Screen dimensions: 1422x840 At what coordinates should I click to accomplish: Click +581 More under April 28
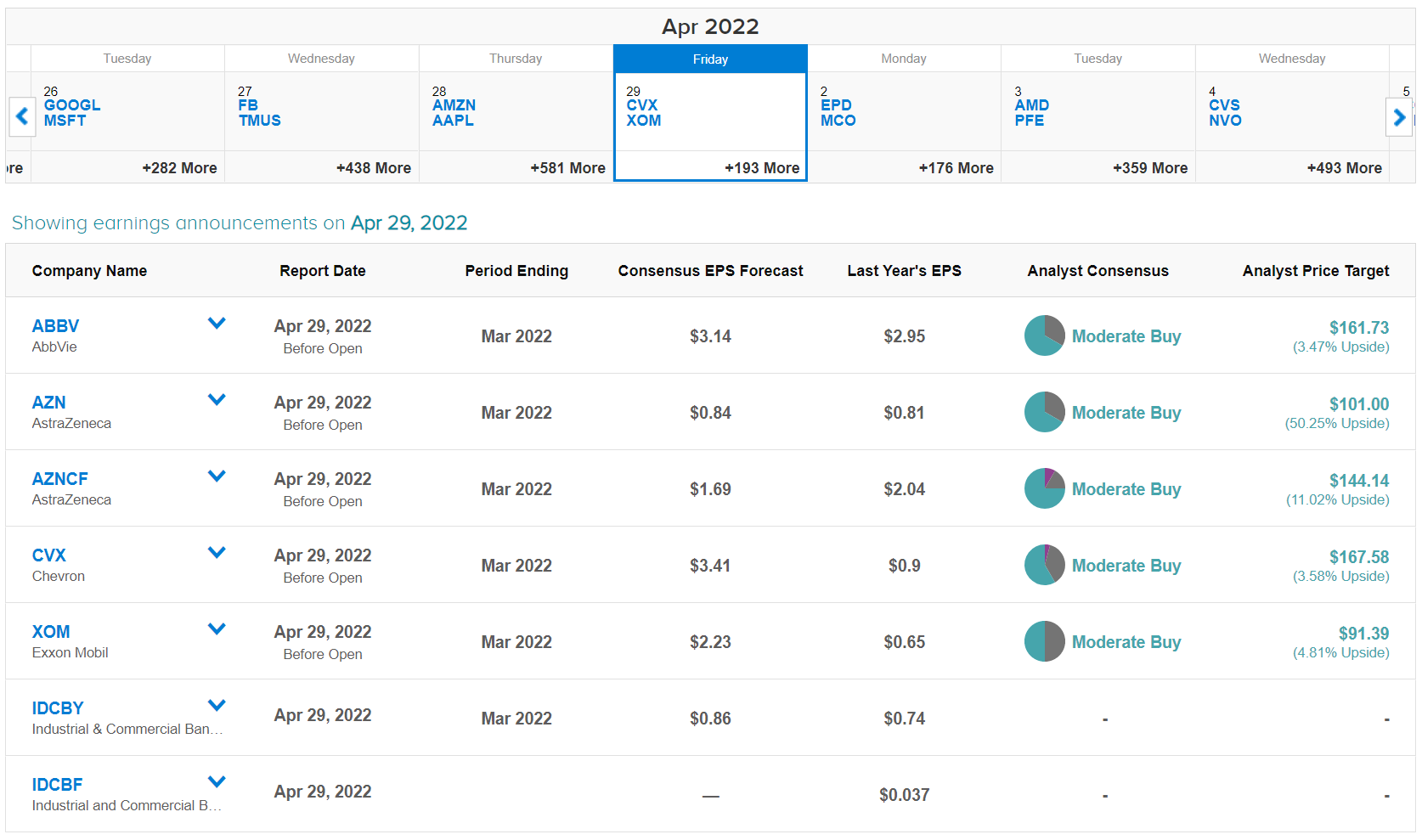pyautogui.click(x=567, y=168)
